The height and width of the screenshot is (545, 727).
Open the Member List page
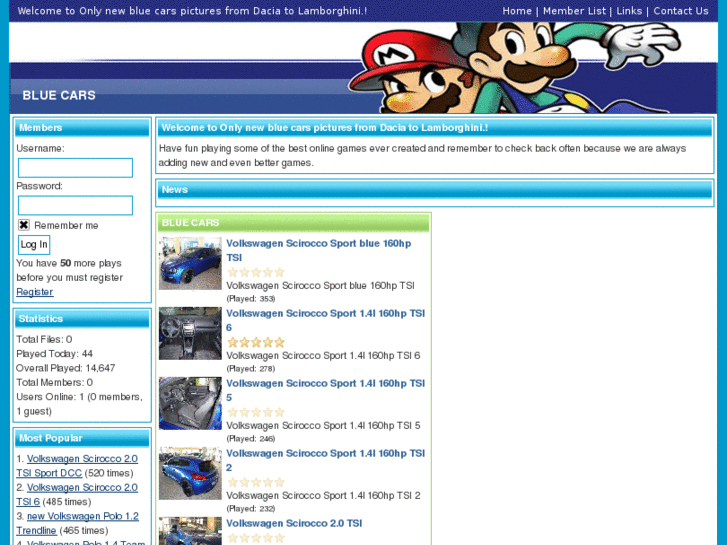click(574, 11)
